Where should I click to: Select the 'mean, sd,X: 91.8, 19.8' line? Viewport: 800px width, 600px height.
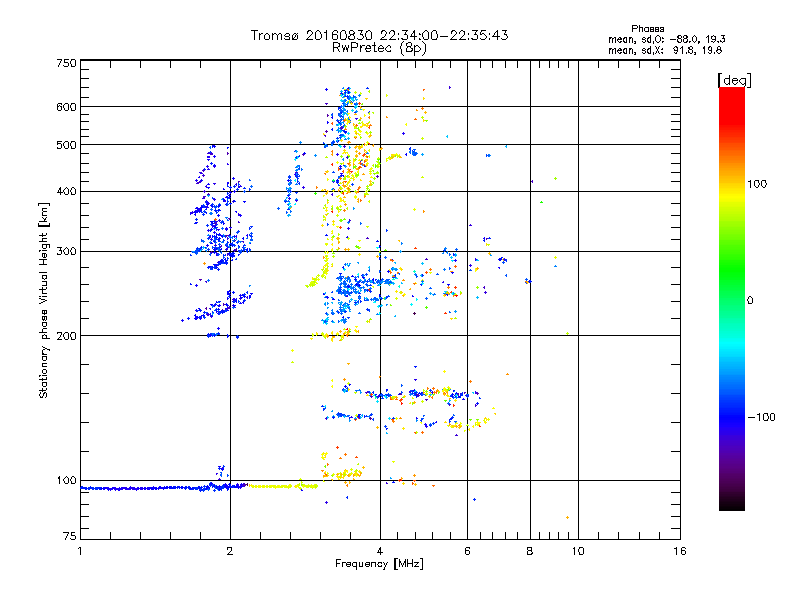click(x=665, y=50)
